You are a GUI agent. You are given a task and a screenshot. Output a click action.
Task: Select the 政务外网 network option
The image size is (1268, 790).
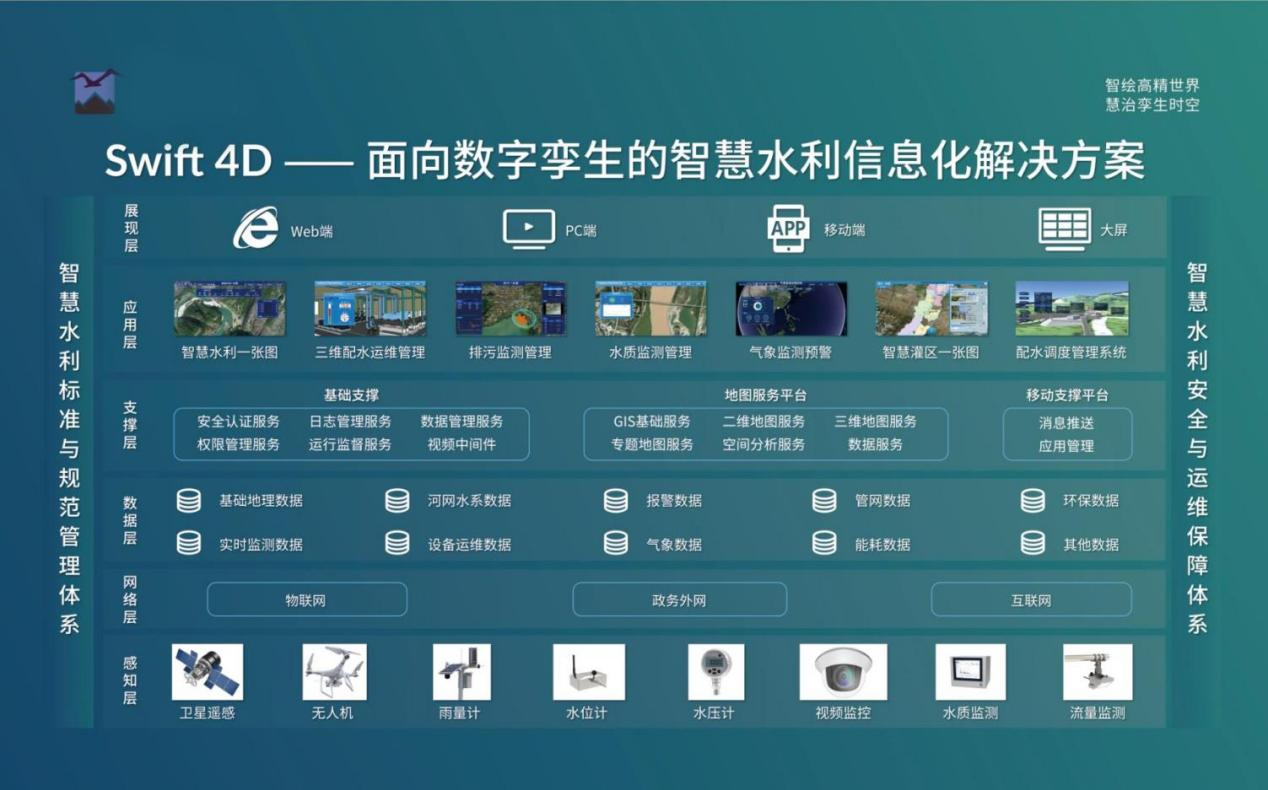tap(679, 598)
